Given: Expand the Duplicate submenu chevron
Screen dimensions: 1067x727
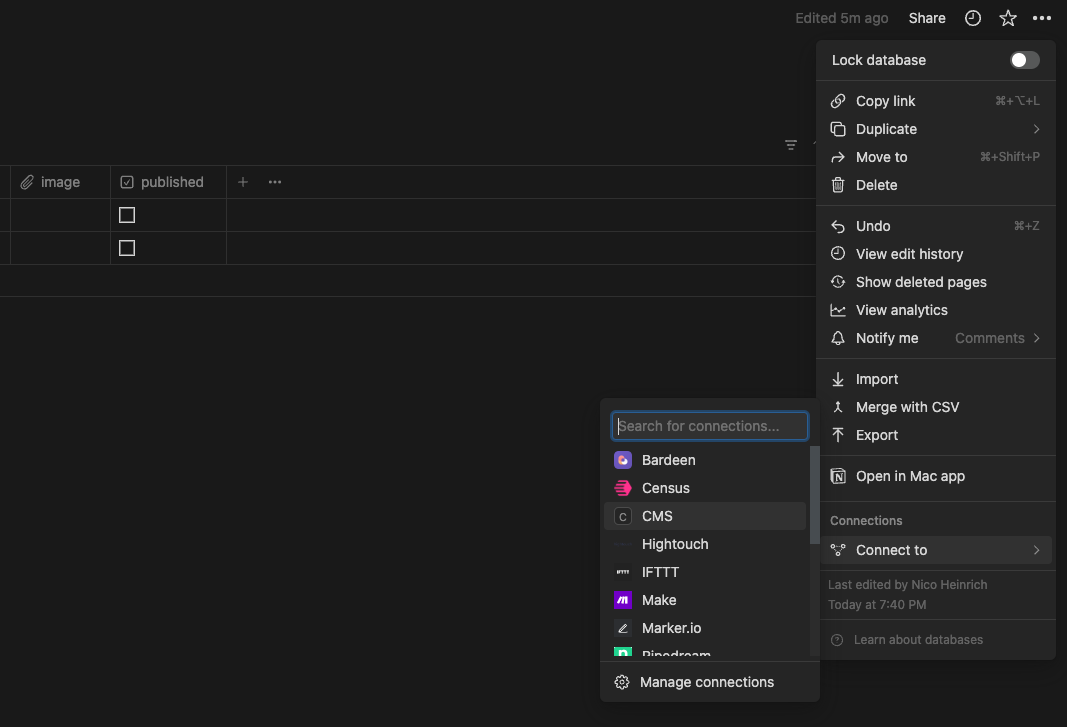Looking at the screenshot, I should click(x=1036, y=128).
